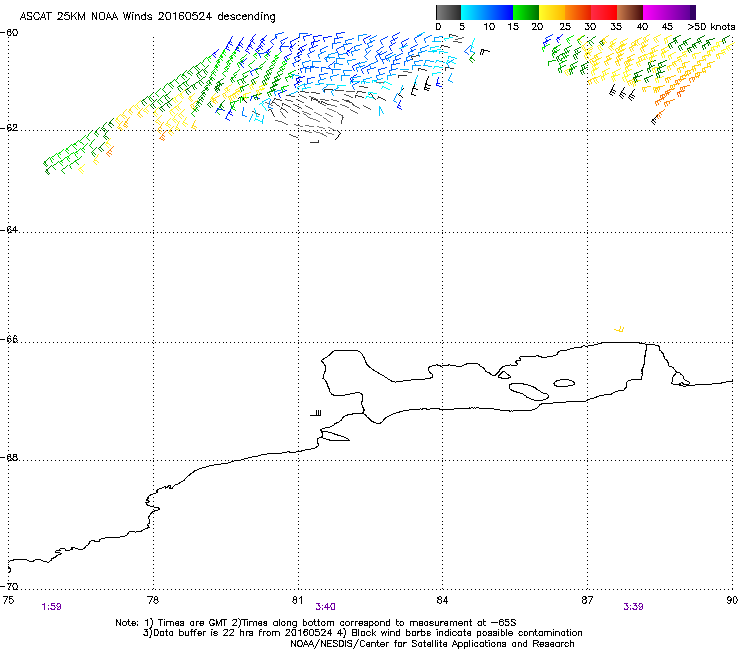Click the '81' longitude axis label
The width and height of the screenshot is (740, 650).
tap(297, 600)
